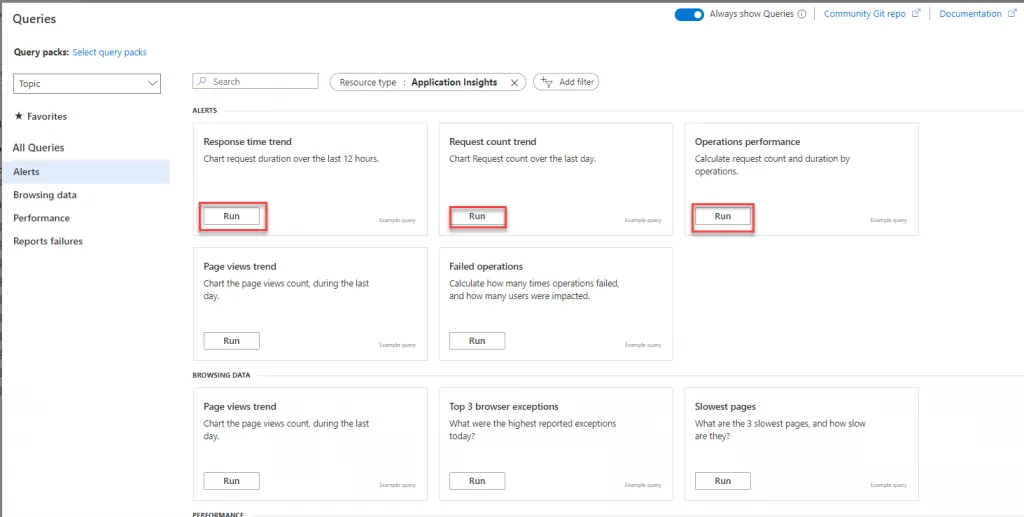Run the Slowest pages query
The image size is (1024, 517).
pyautogui.click(x=723, y=480)
